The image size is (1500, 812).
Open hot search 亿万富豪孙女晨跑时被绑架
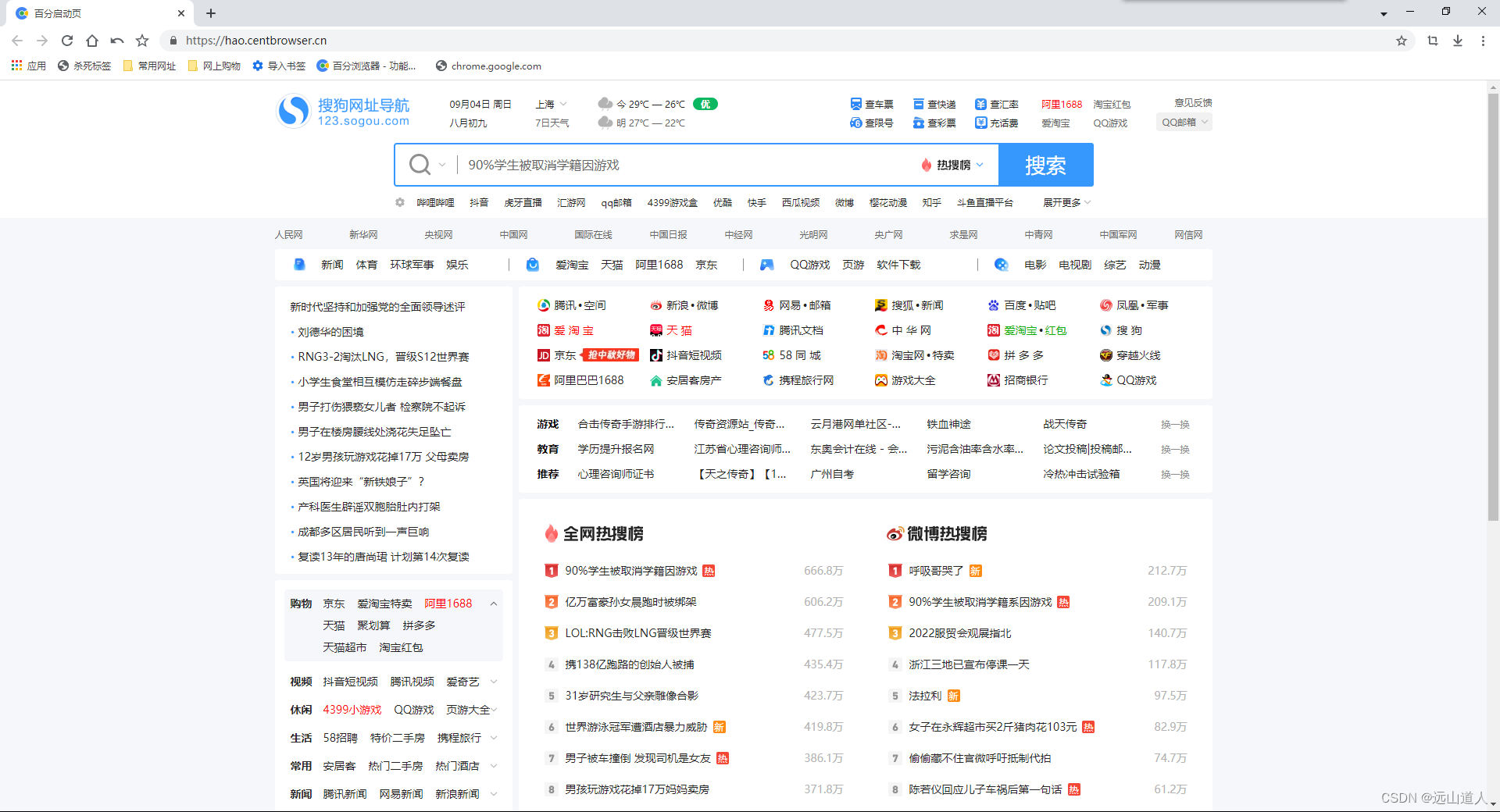[630, 602]
